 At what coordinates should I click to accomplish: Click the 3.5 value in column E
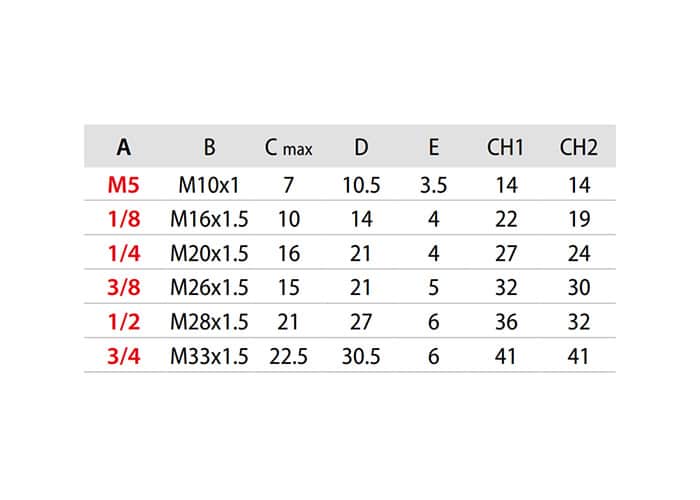[x=433, y=185]
